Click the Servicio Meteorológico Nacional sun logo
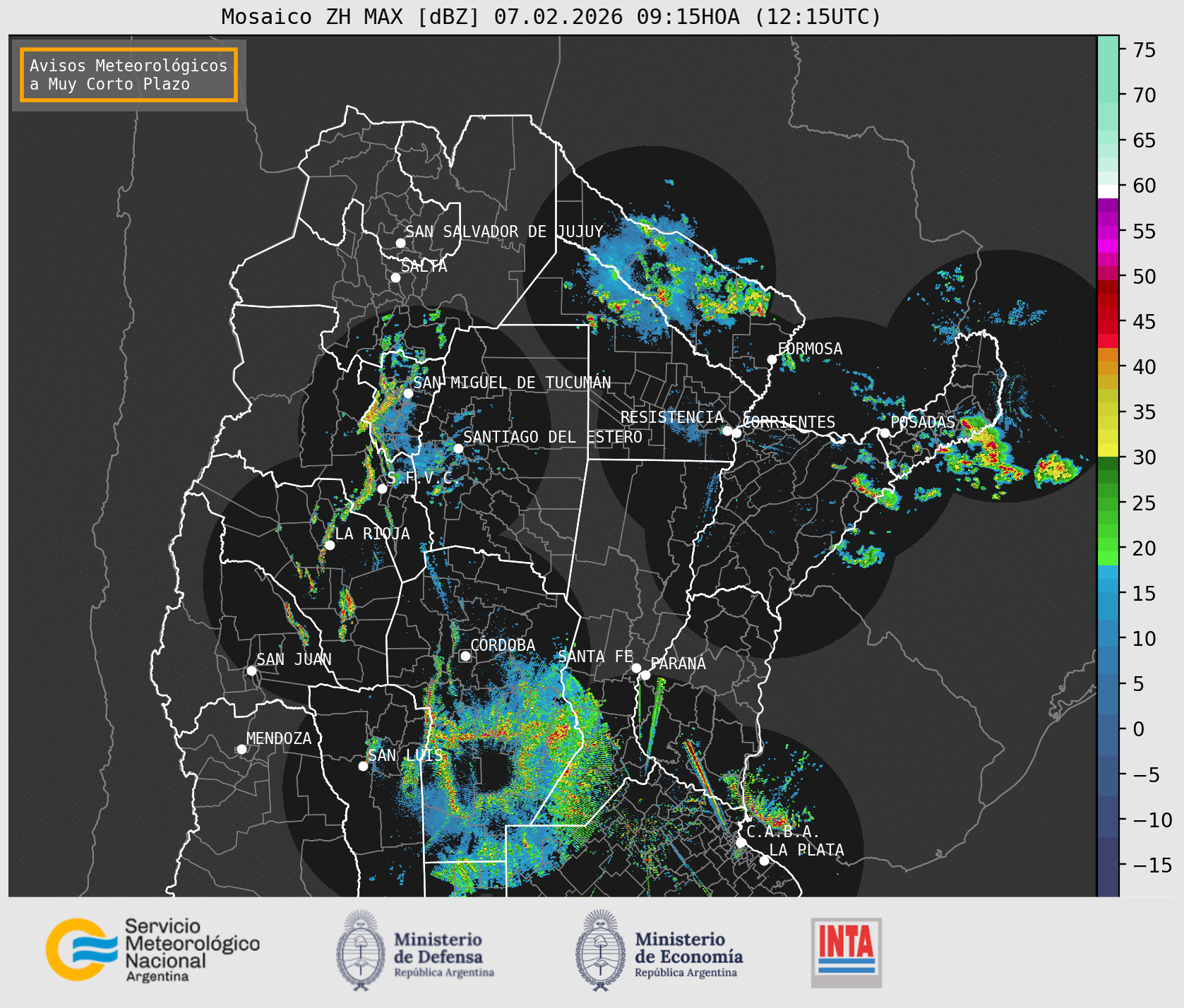 (x=82, y=949)
